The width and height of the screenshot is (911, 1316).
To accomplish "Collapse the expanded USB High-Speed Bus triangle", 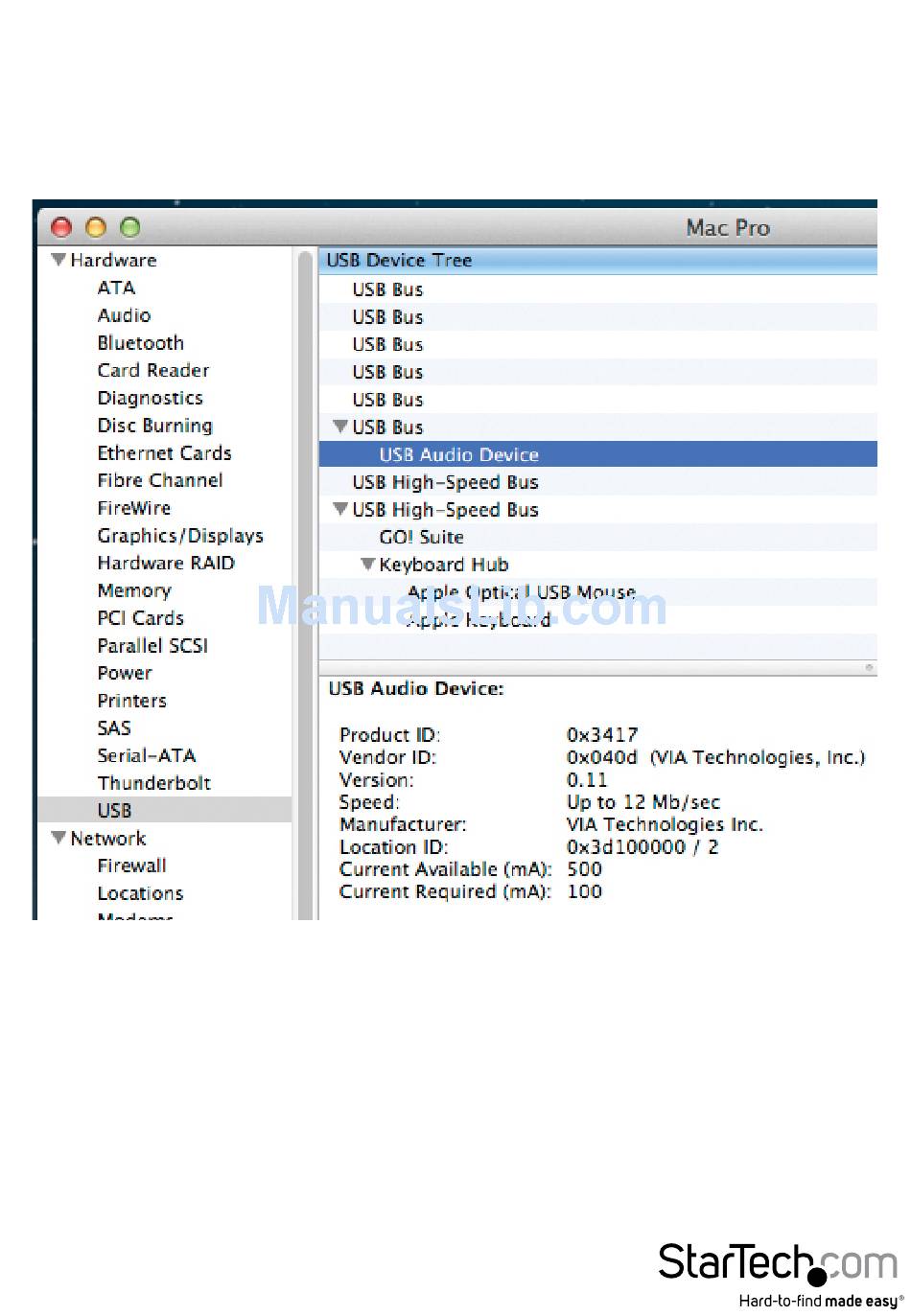I will pos(339,509).
